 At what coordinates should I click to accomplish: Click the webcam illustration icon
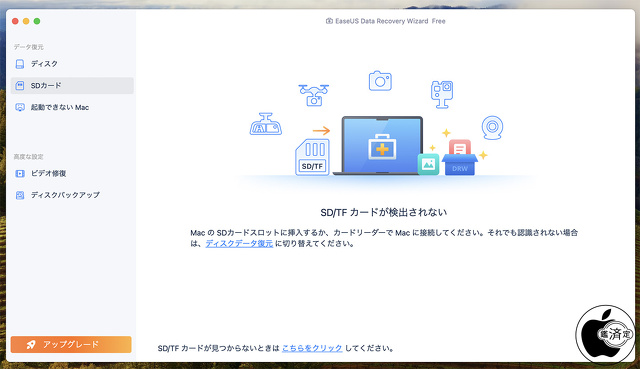[x=492, y=128]
